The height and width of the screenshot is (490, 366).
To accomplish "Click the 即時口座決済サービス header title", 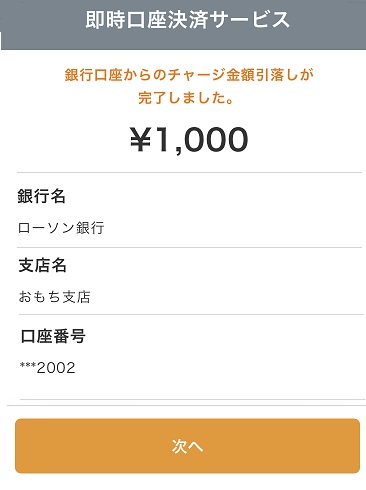I will tap(187, 19).
